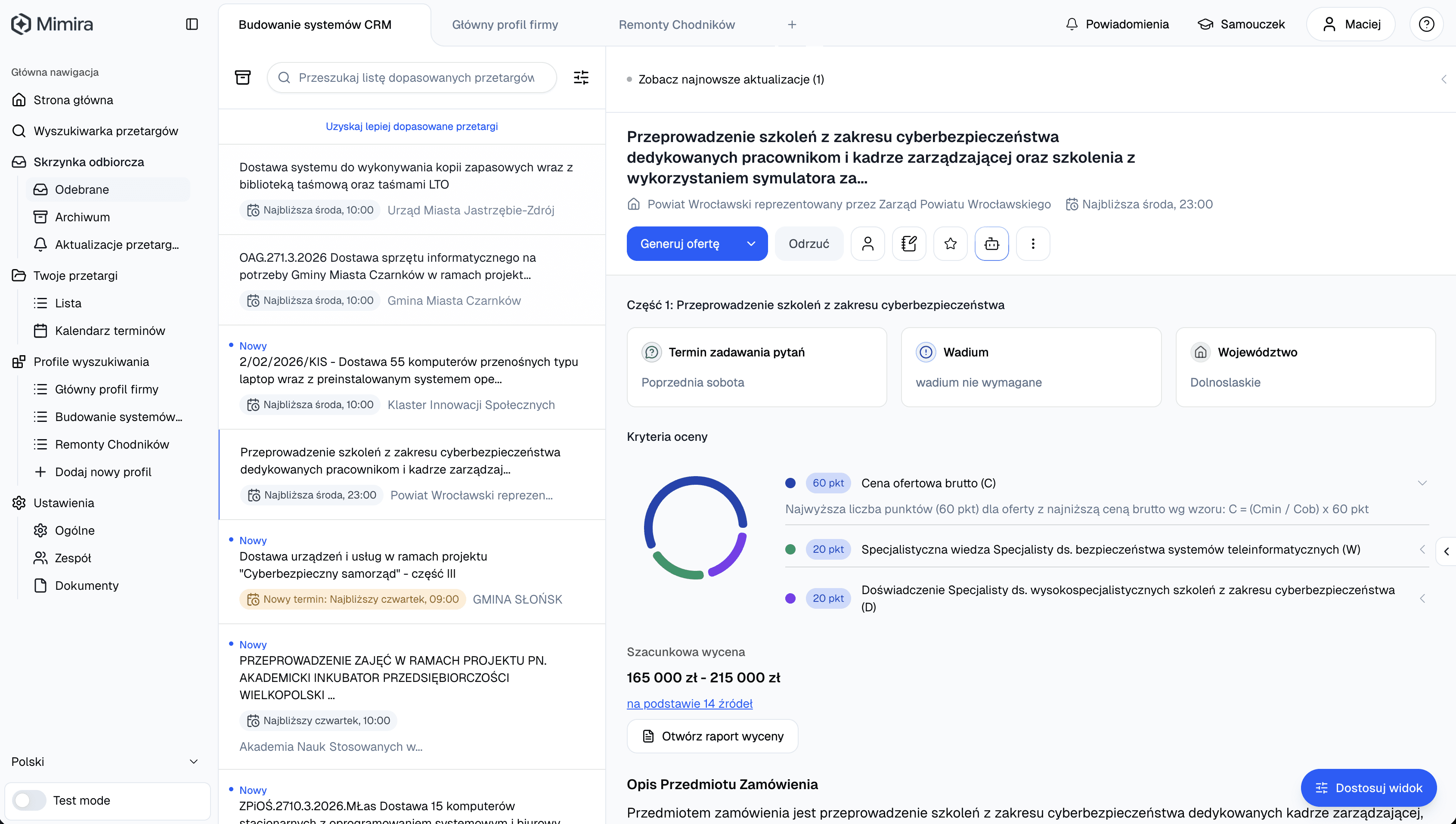The height and width of the screenshot is (824, 1456).
Task: Collapse the Cena ofertowa brutto criterion
Action: click(1422, 483)
